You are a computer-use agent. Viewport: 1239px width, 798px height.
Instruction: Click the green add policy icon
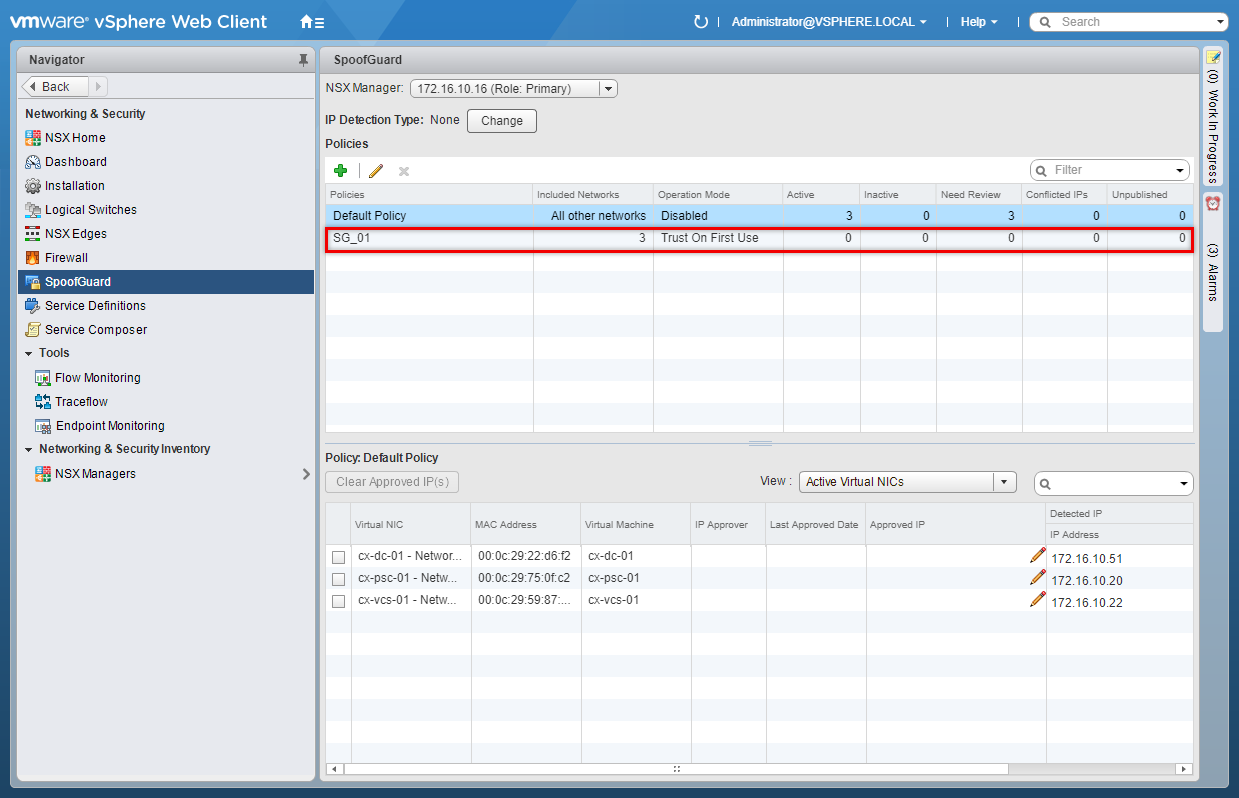pos(341,171)
